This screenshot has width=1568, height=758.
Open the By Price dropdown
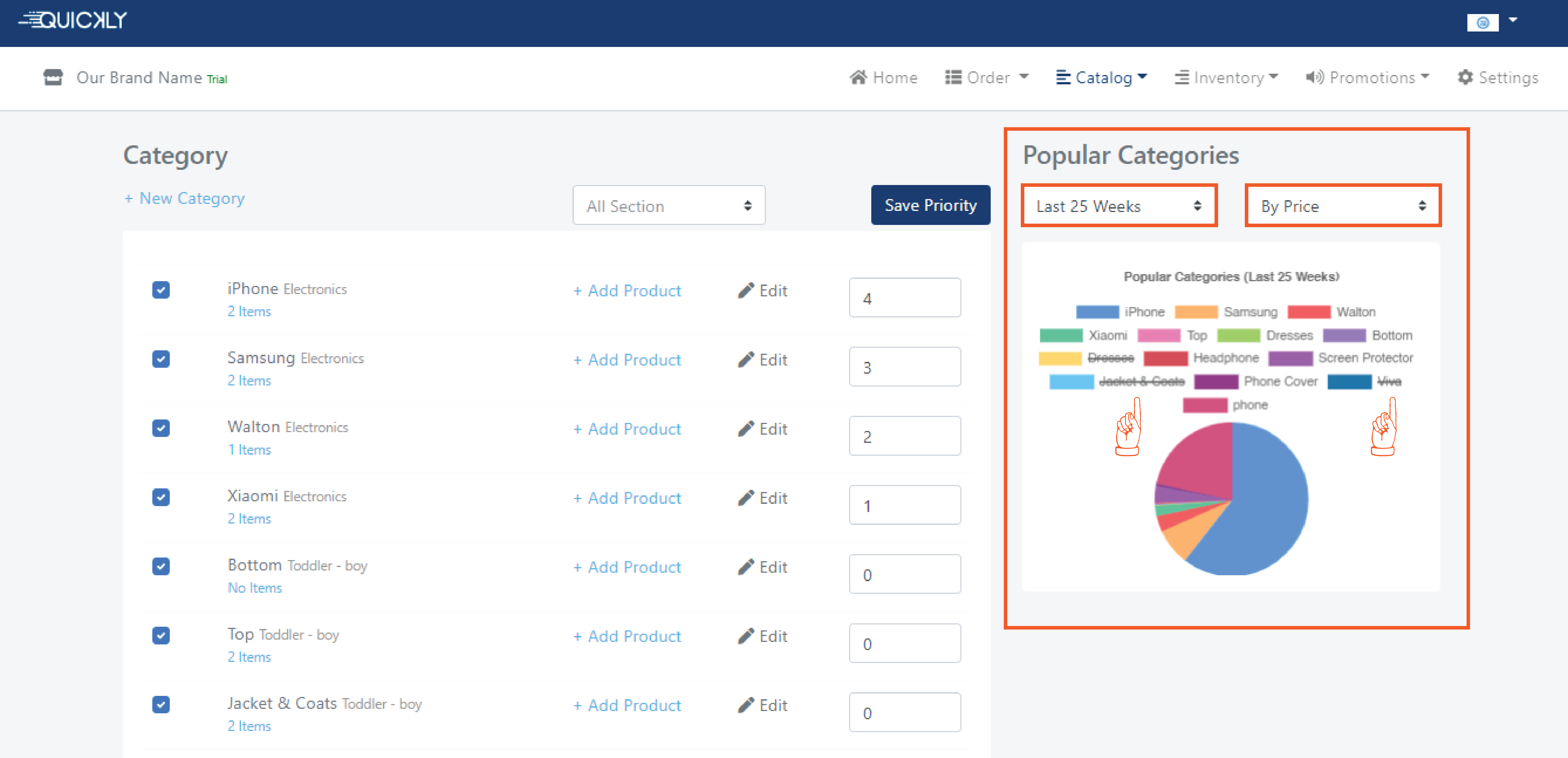tap(1343, 206)
